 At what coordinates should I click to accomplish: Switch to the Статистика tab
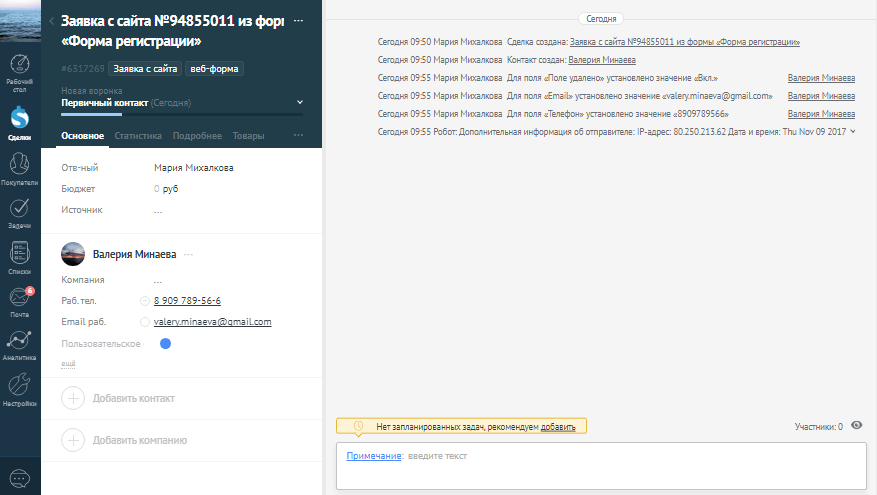tap(138, 135)
